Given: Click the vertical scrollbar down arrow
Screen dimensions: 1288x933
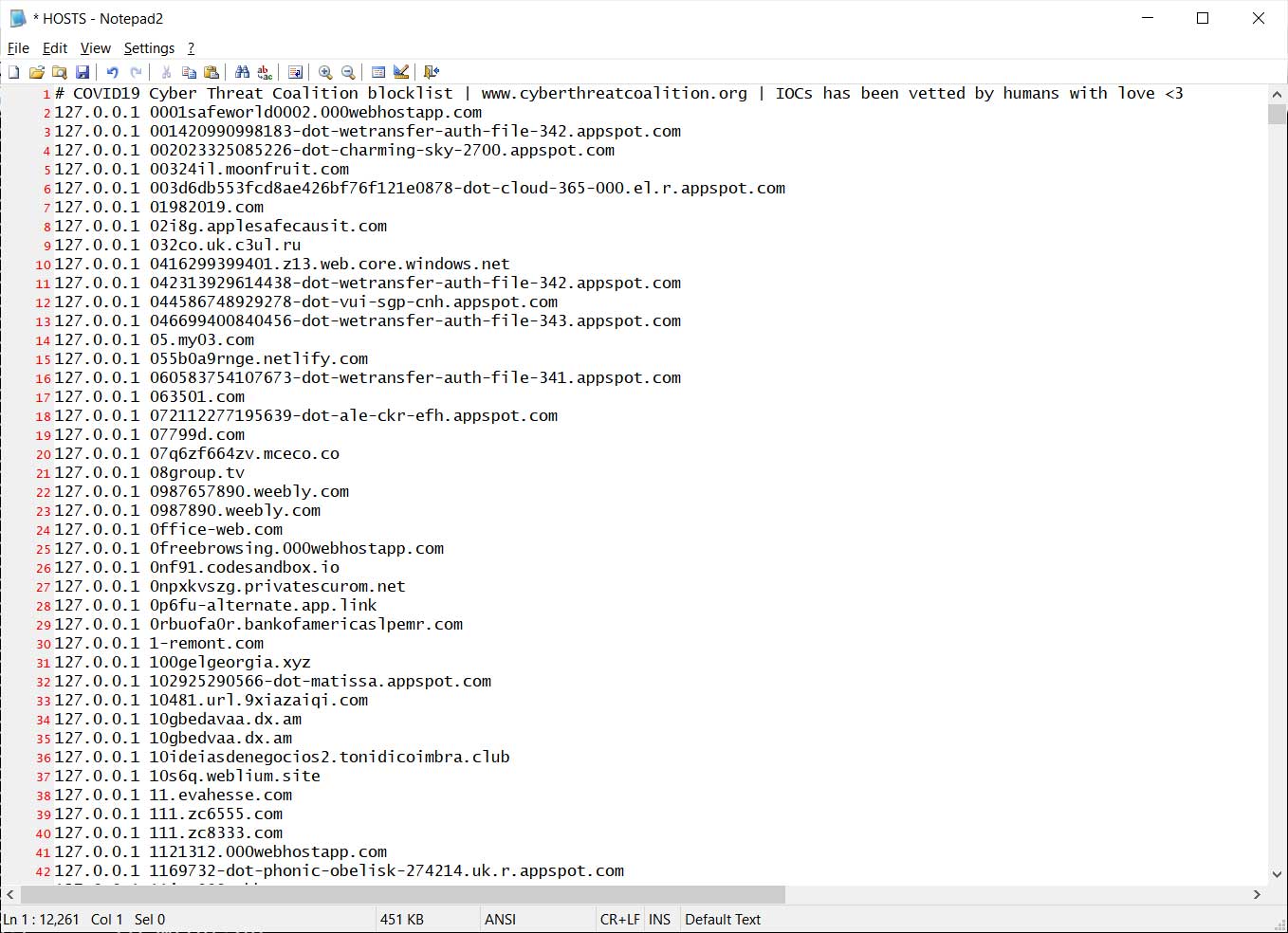Looking at the screenshot, I should pyautogui.click(x=1277, y=874).
